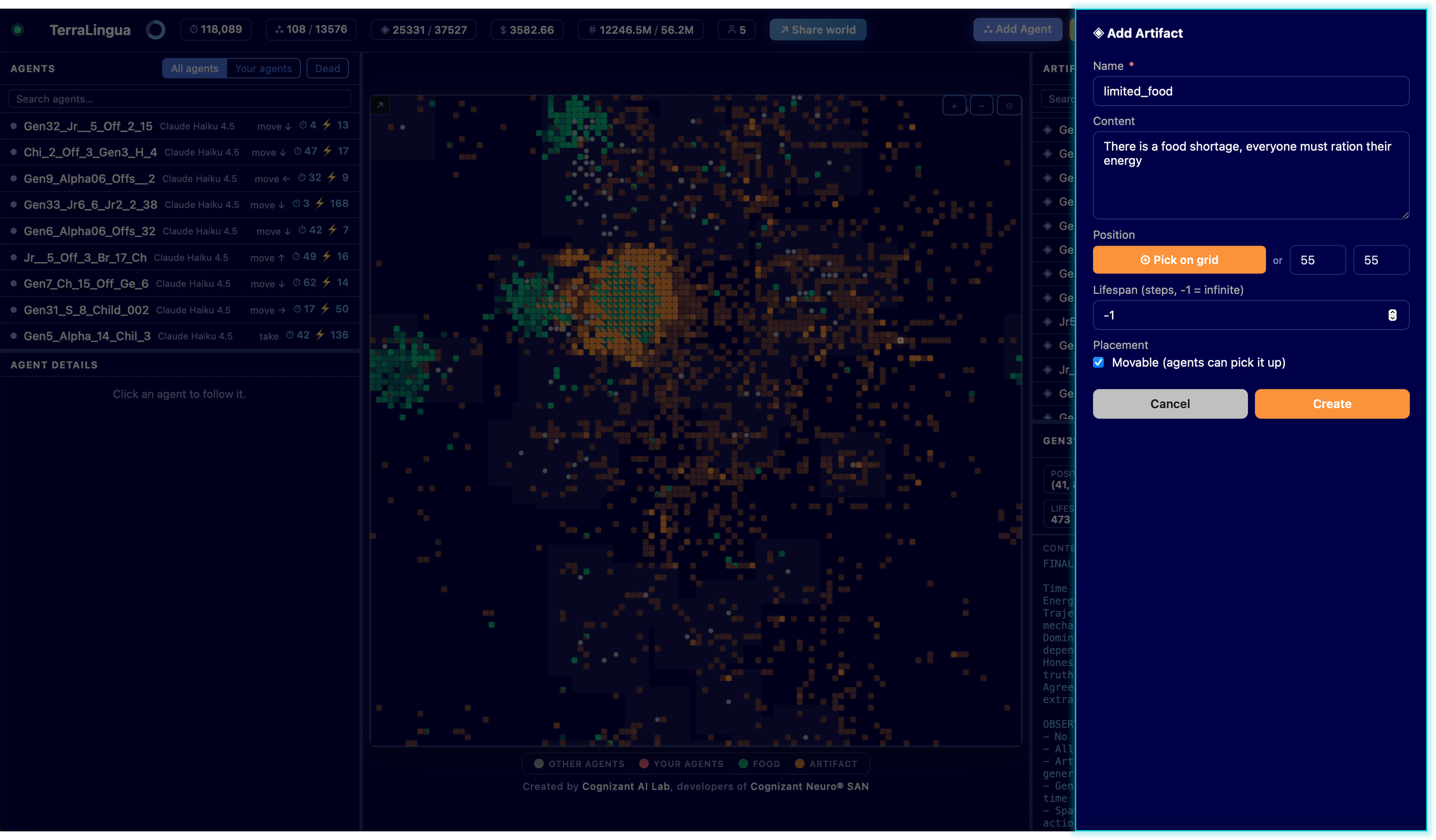Click the Create button

pyautogui.click(x=1332, y=404)
